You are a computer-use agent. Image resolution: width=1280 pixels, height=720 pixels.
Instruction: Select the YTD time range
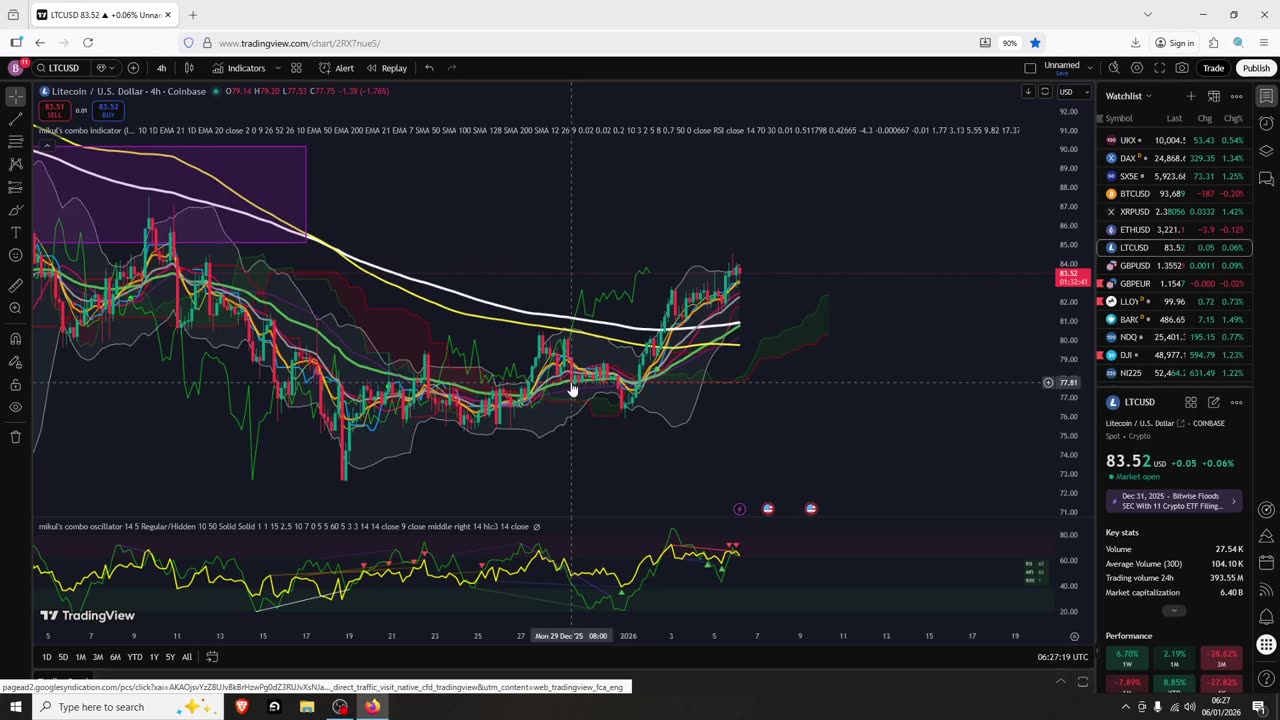pyautogui.click(x=134, y=657)
